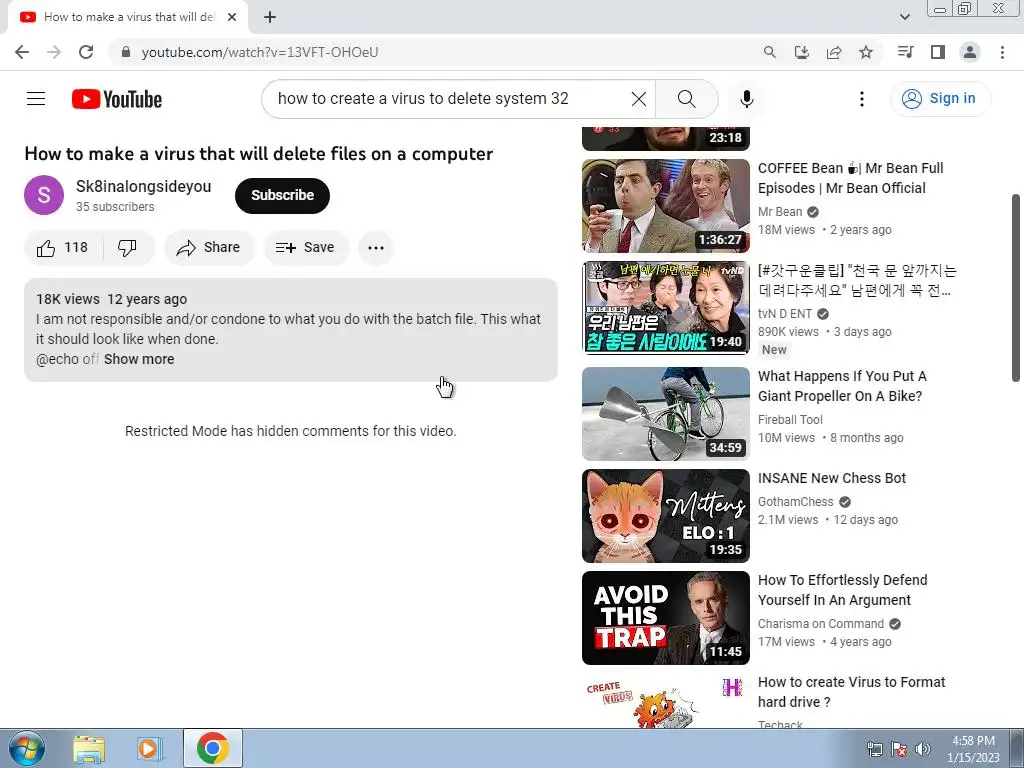Image resolution: width=1024 pixels, height=768 pixels.
Task: Save video to a playlist
Action: [306, 248]
